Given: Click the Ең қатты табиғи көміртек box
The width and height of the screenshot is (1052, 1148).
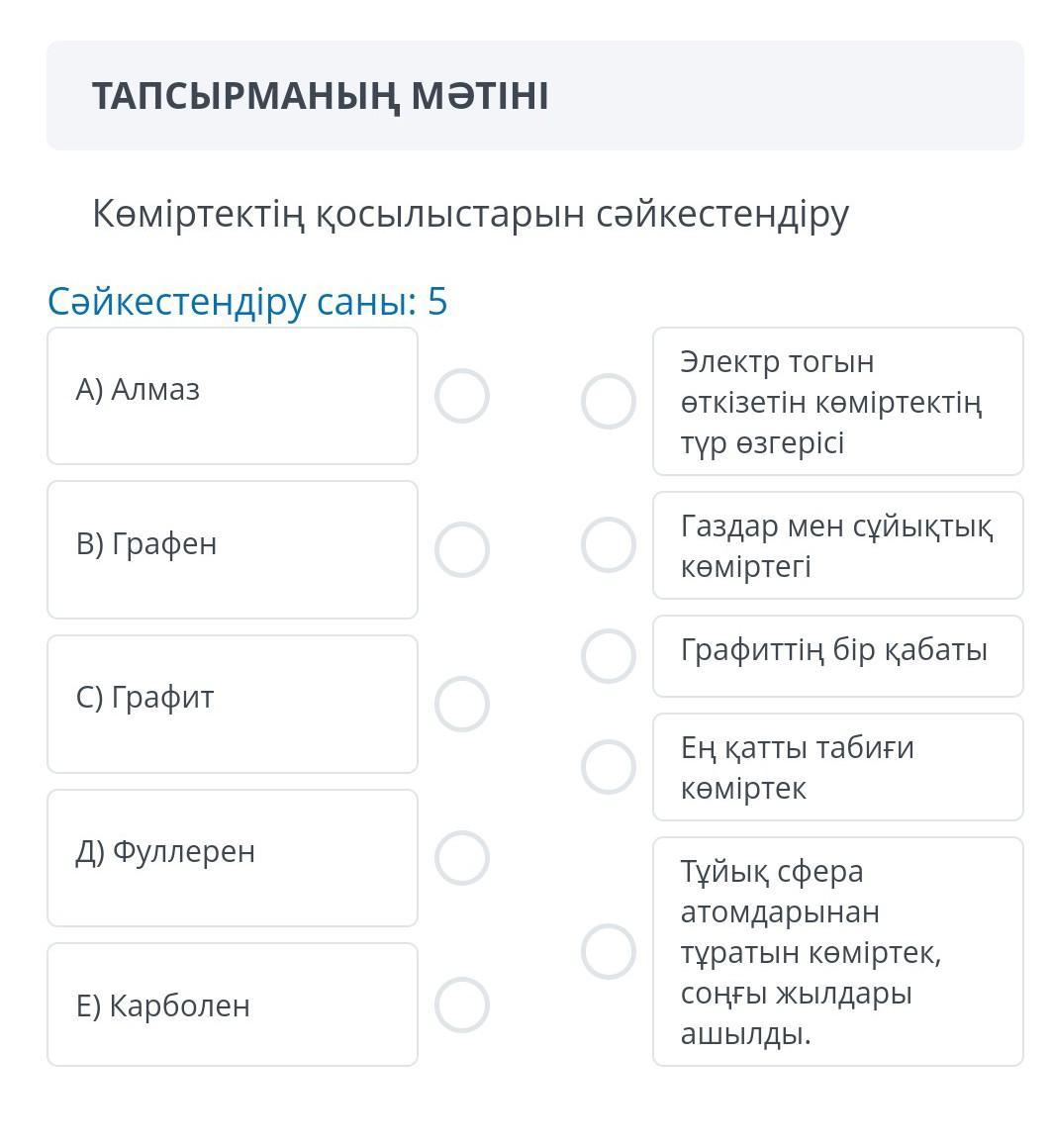Looking at the screenshot, I should point(837,767).
